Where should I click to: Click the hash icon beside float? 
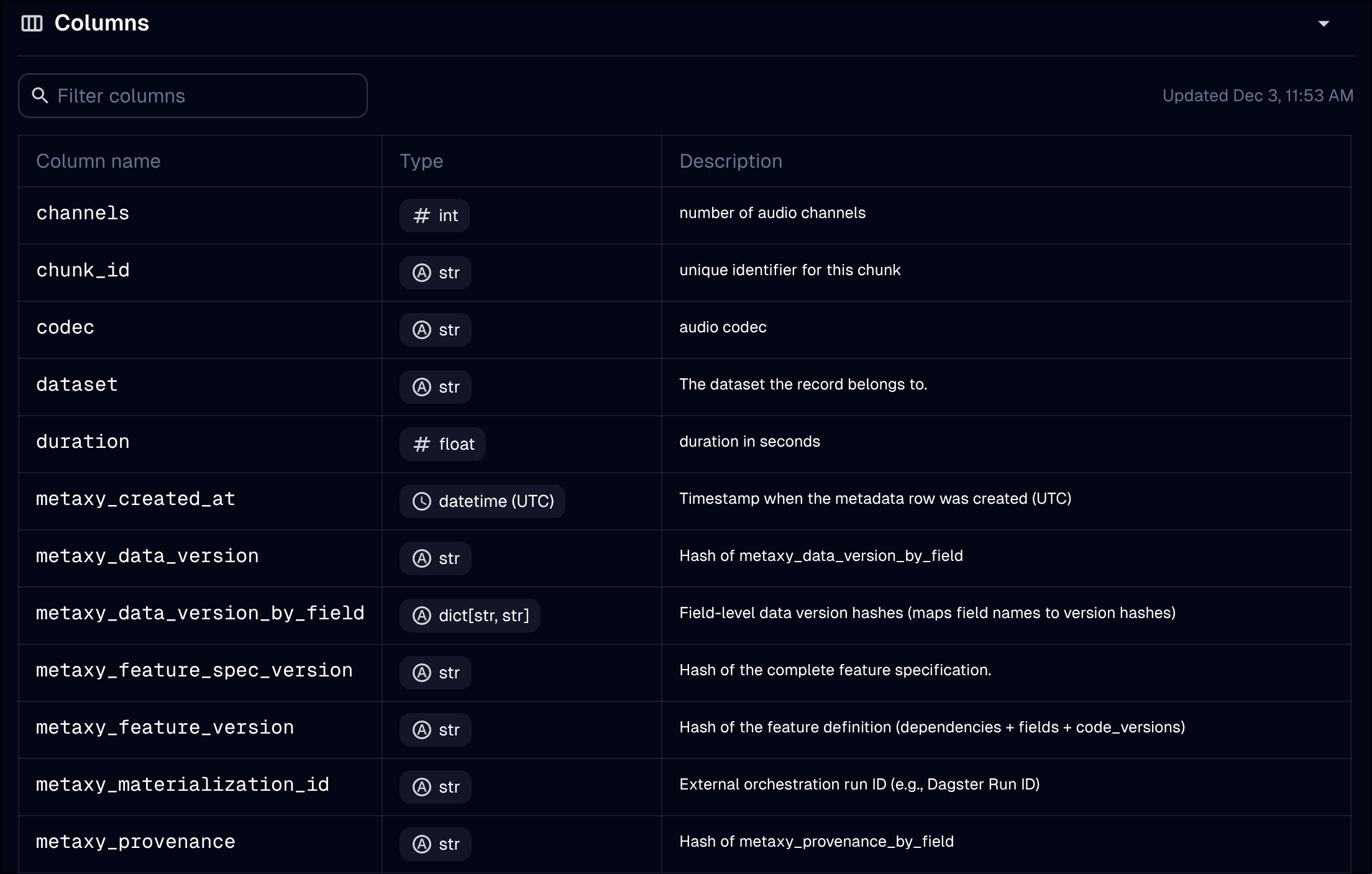point(422,444)
